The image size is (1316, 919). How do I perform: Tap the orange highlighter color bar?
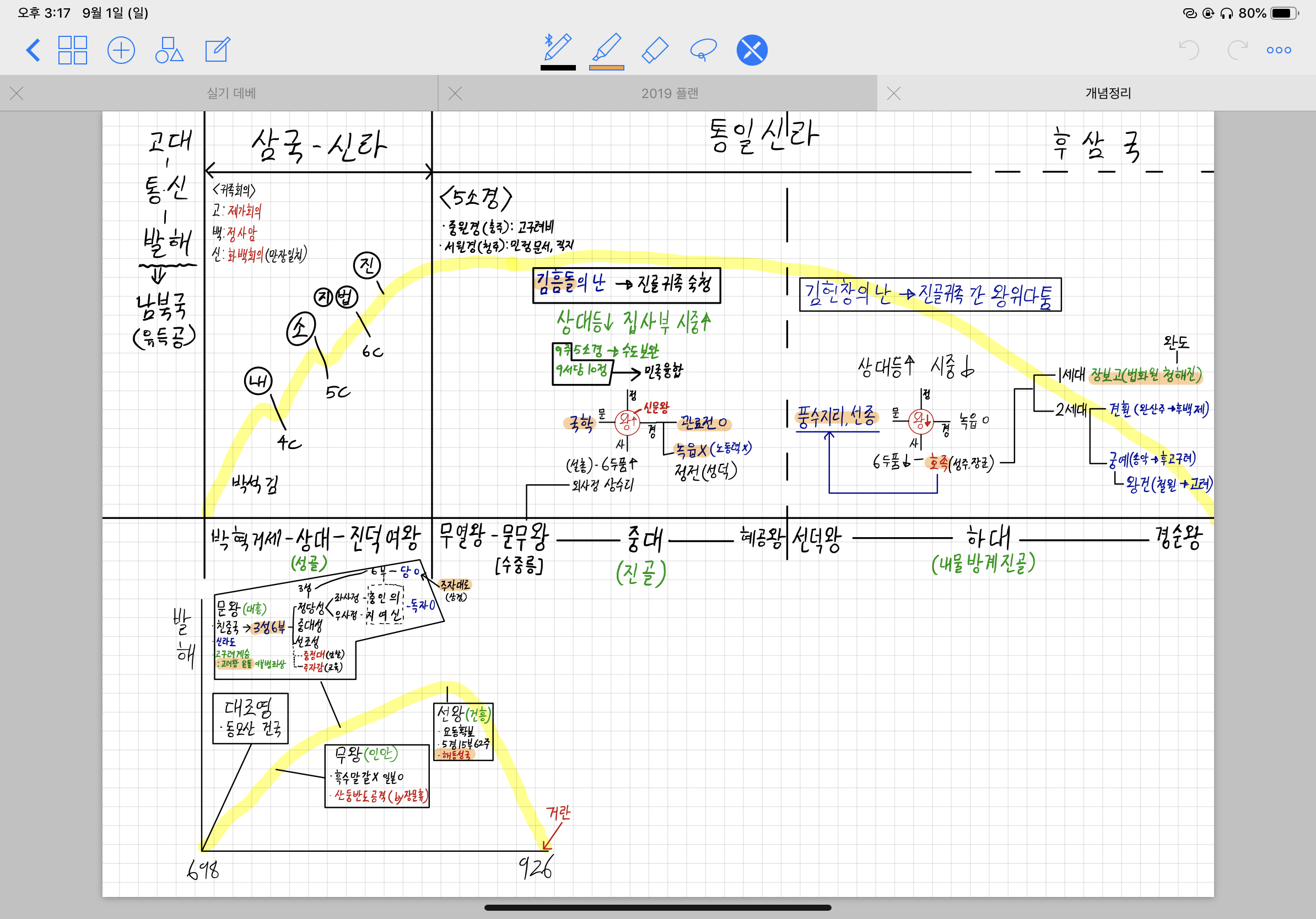[x=606, y=68]
